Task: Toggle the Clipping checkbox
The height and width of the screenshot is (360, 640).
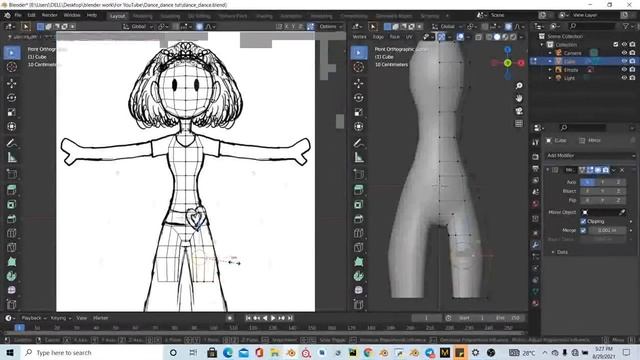Action: (x=583, y=221)
